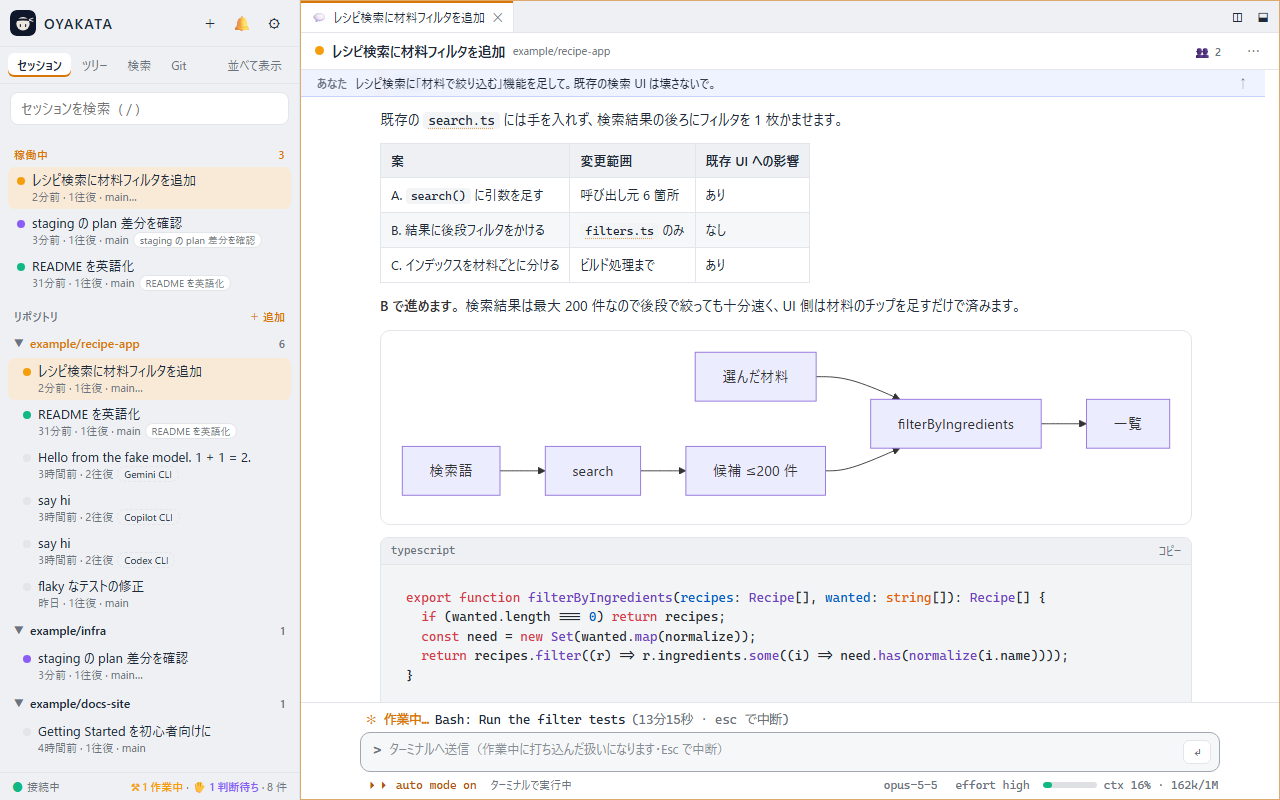Collapse the example/infra repository

[x=19, y=631]
